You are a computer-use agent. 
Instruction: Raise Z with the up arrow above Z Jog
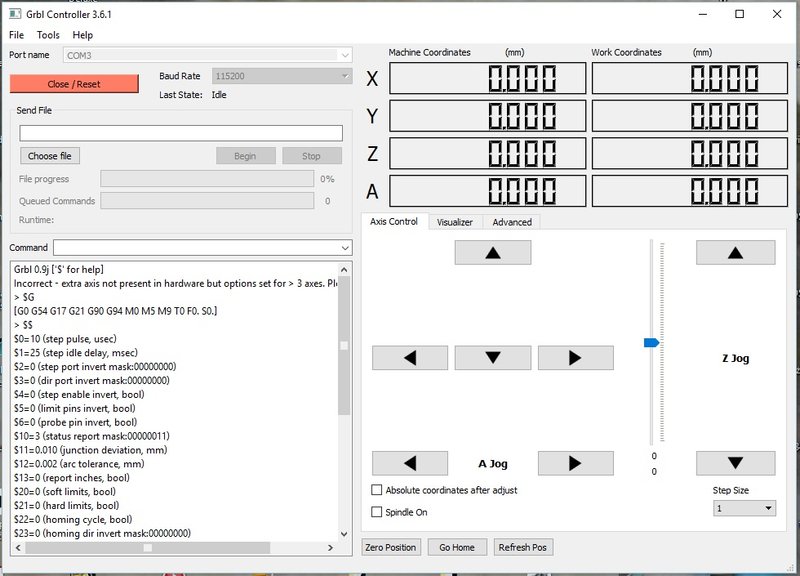coord(735,253)
